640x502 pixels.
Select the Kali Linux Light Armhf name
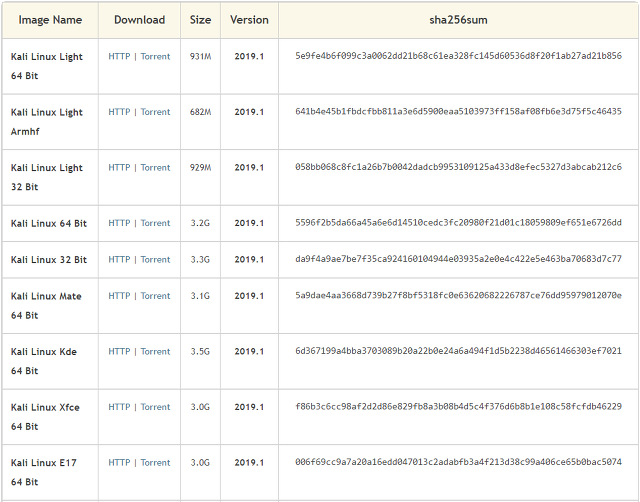[x=47, y=122]
